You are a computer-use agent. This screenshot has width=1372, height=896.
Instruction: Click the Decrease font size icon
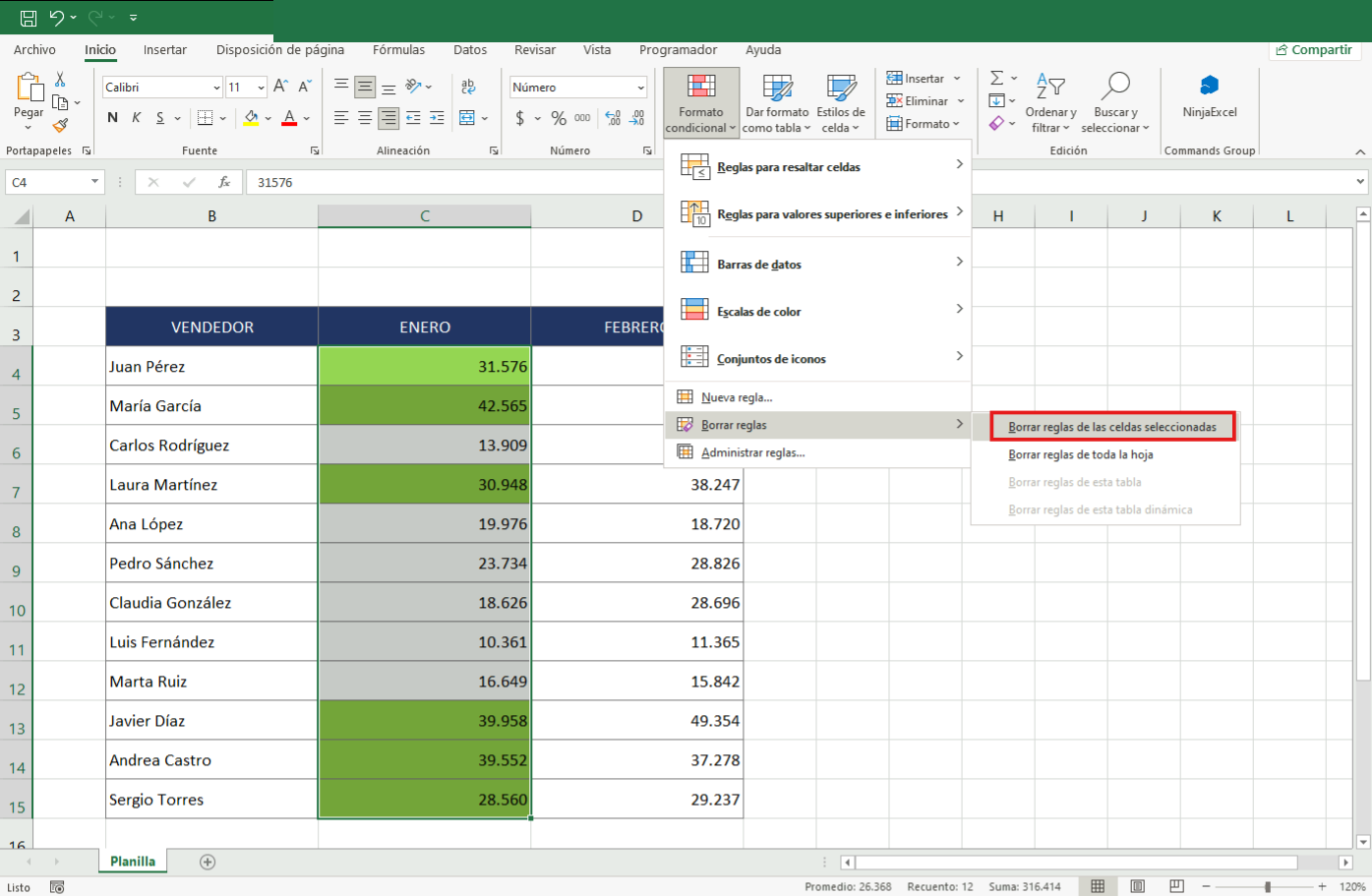point(305,87)
